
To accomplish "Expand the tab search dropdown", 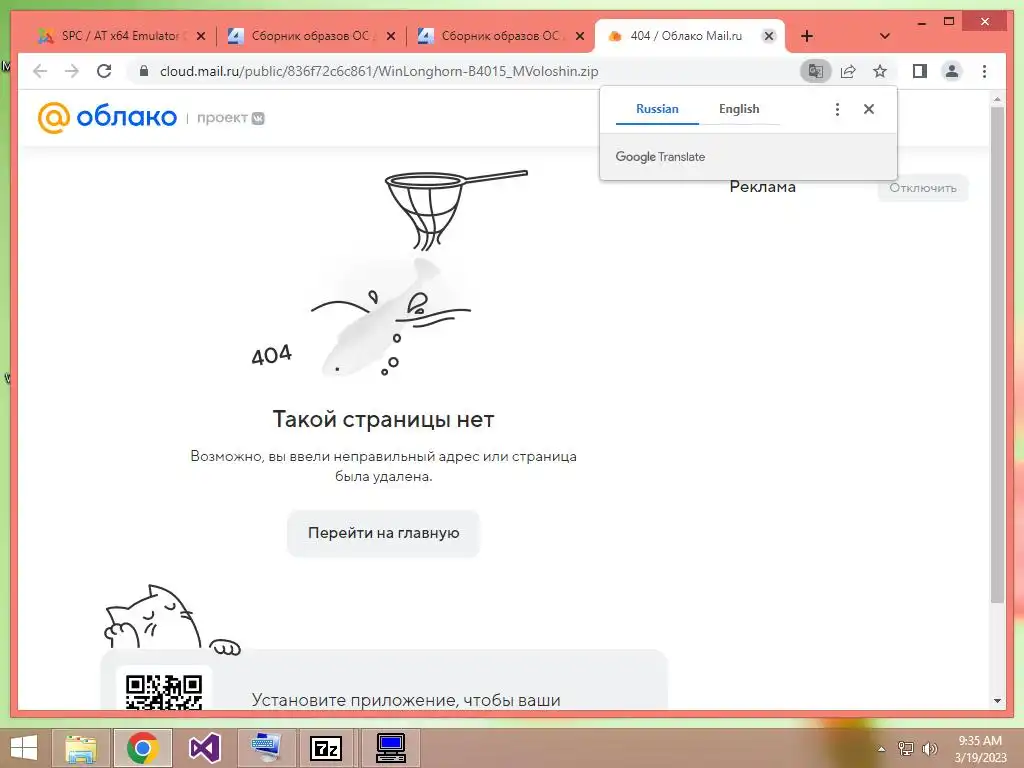I will click(x=884, y=36).
